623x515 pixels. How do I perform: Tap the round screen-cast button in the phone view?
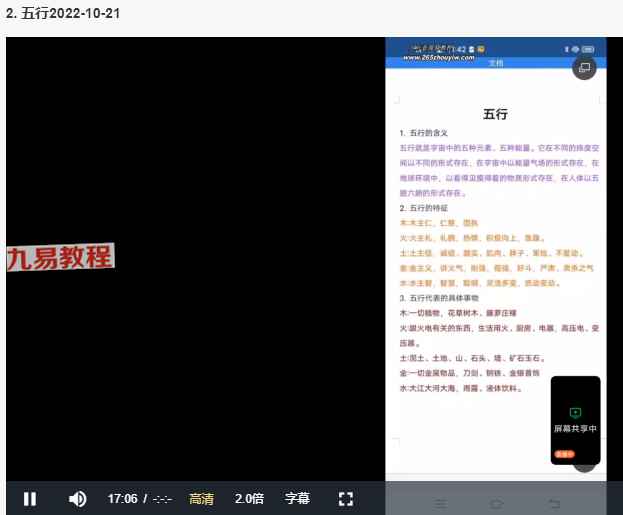584,68
